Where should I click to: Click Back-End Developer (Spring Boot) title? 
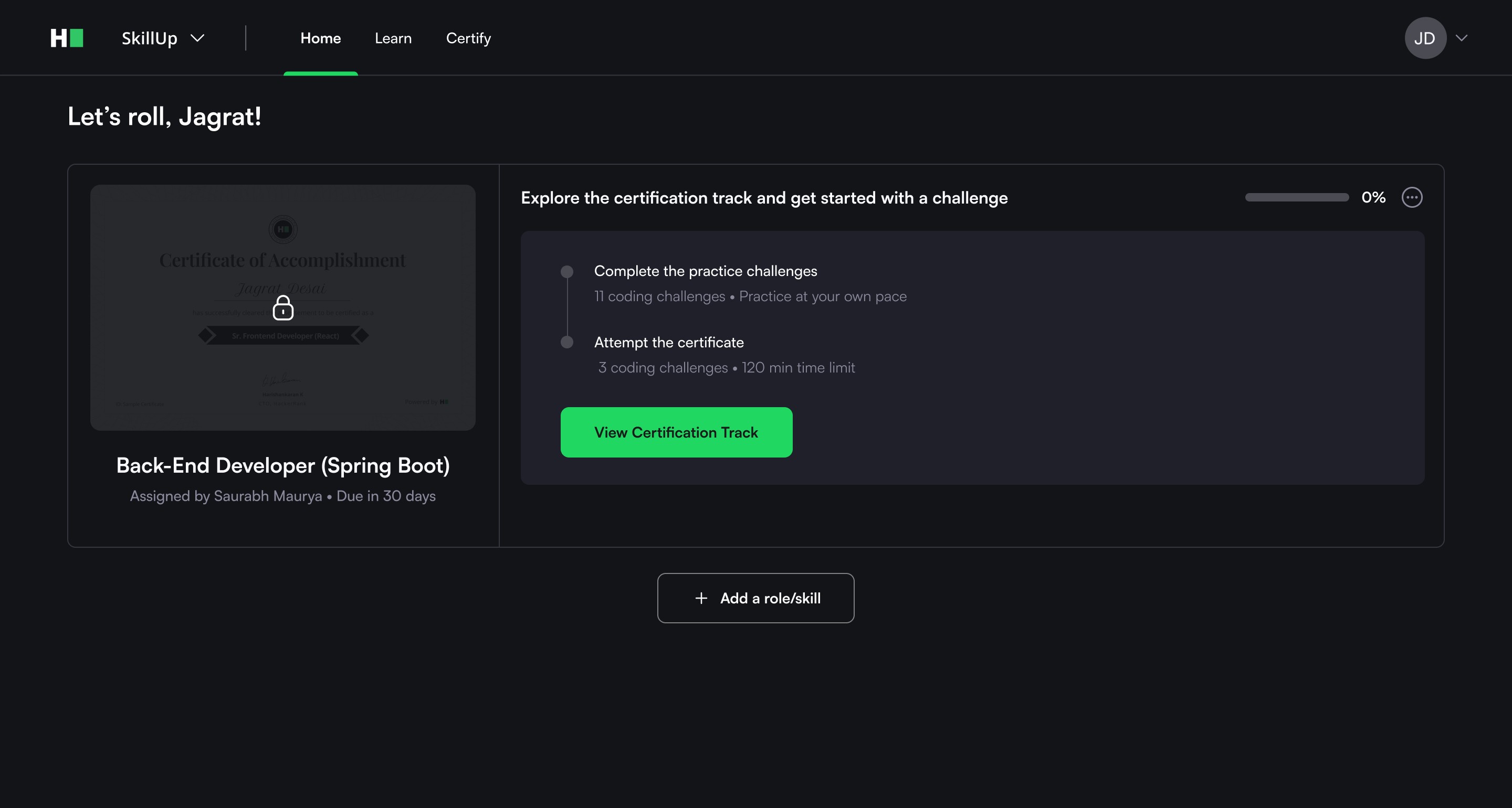click(283, 465)
